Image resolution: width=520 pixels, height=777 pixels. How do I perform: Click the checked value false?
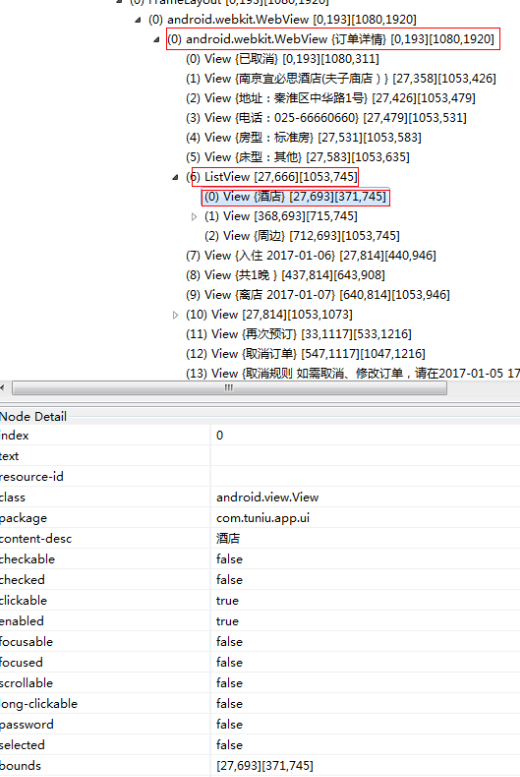(x=230, y=580)
